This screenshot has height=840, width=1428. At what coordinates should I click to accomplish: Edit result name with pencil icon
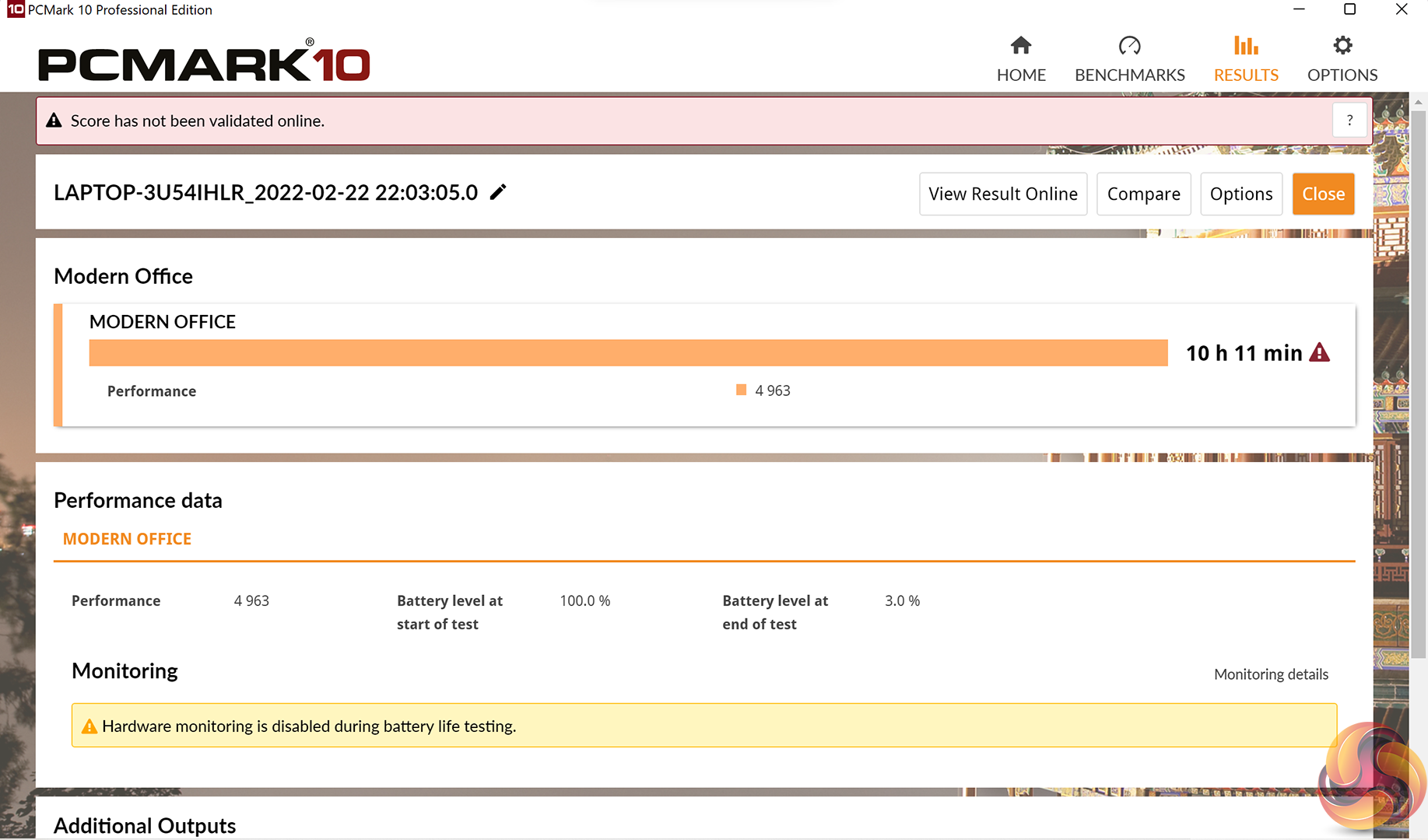pos(498,192)
